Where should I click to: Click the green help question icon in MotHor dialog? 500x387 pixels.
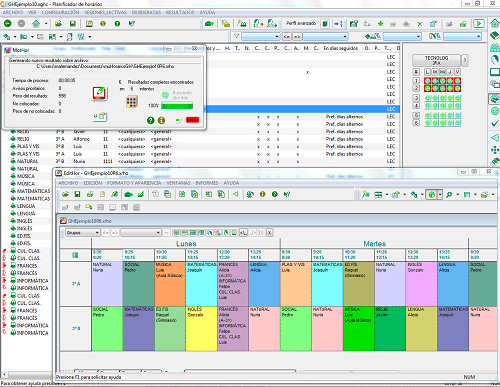150,120
